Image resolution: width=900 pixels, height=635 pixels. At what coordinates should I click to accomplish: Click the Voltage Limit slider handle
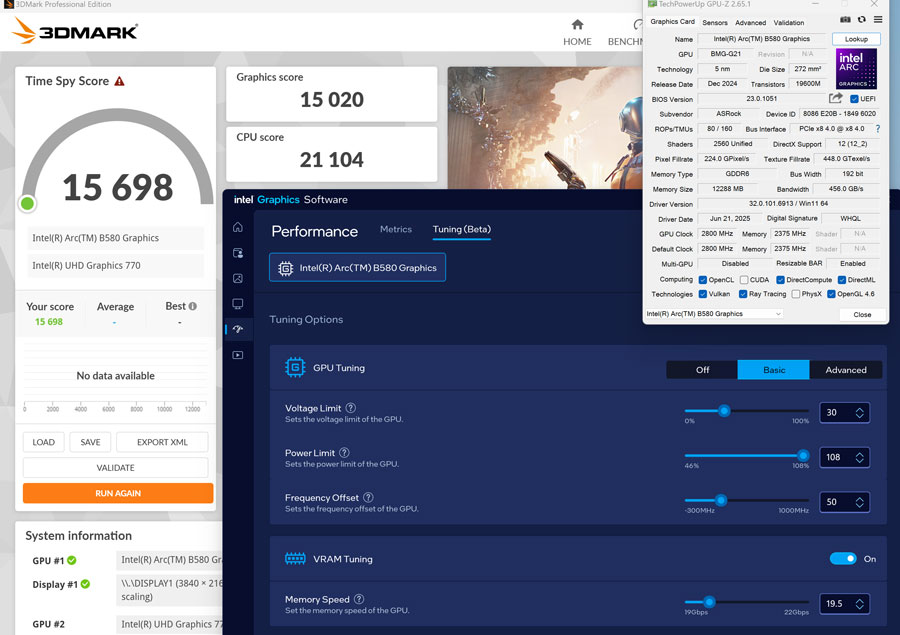(x=724, y=411)
